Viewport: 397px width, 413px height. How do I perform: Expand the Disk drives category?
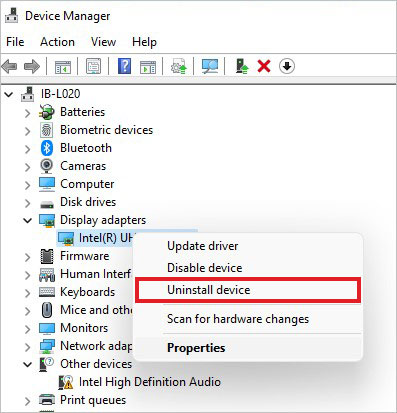click(x=28, y=203)
